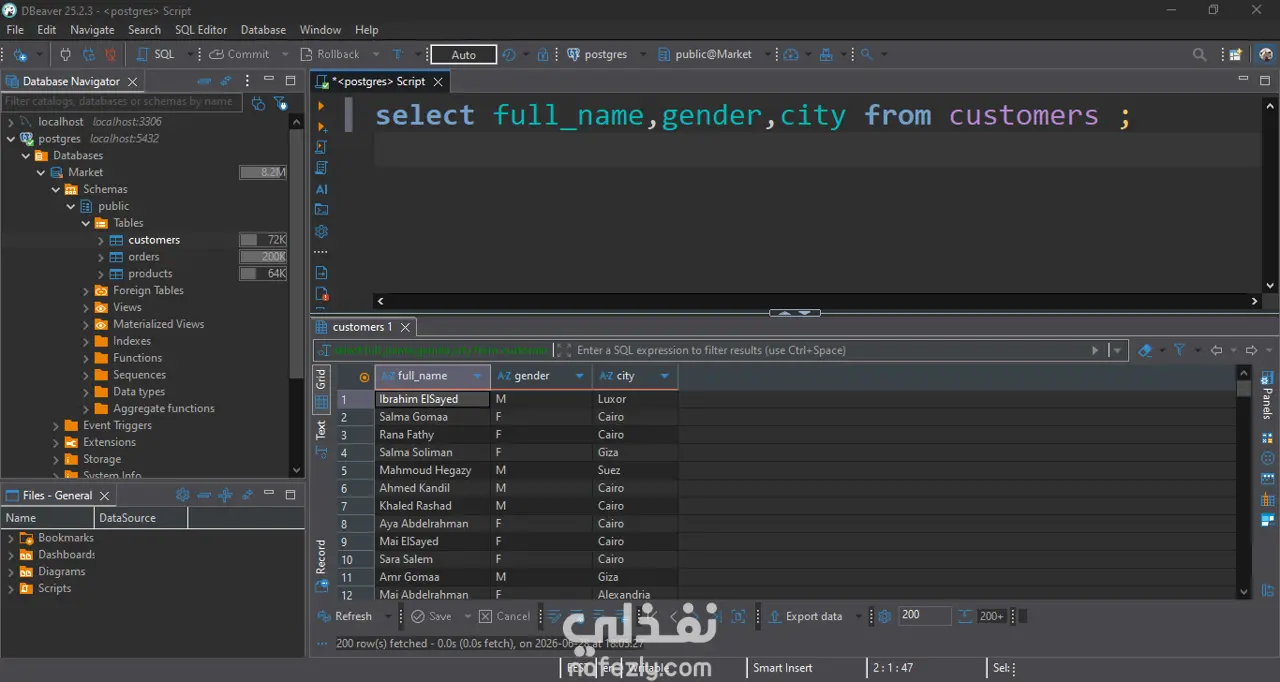Open the Database menu

click(x=263, y=30)
